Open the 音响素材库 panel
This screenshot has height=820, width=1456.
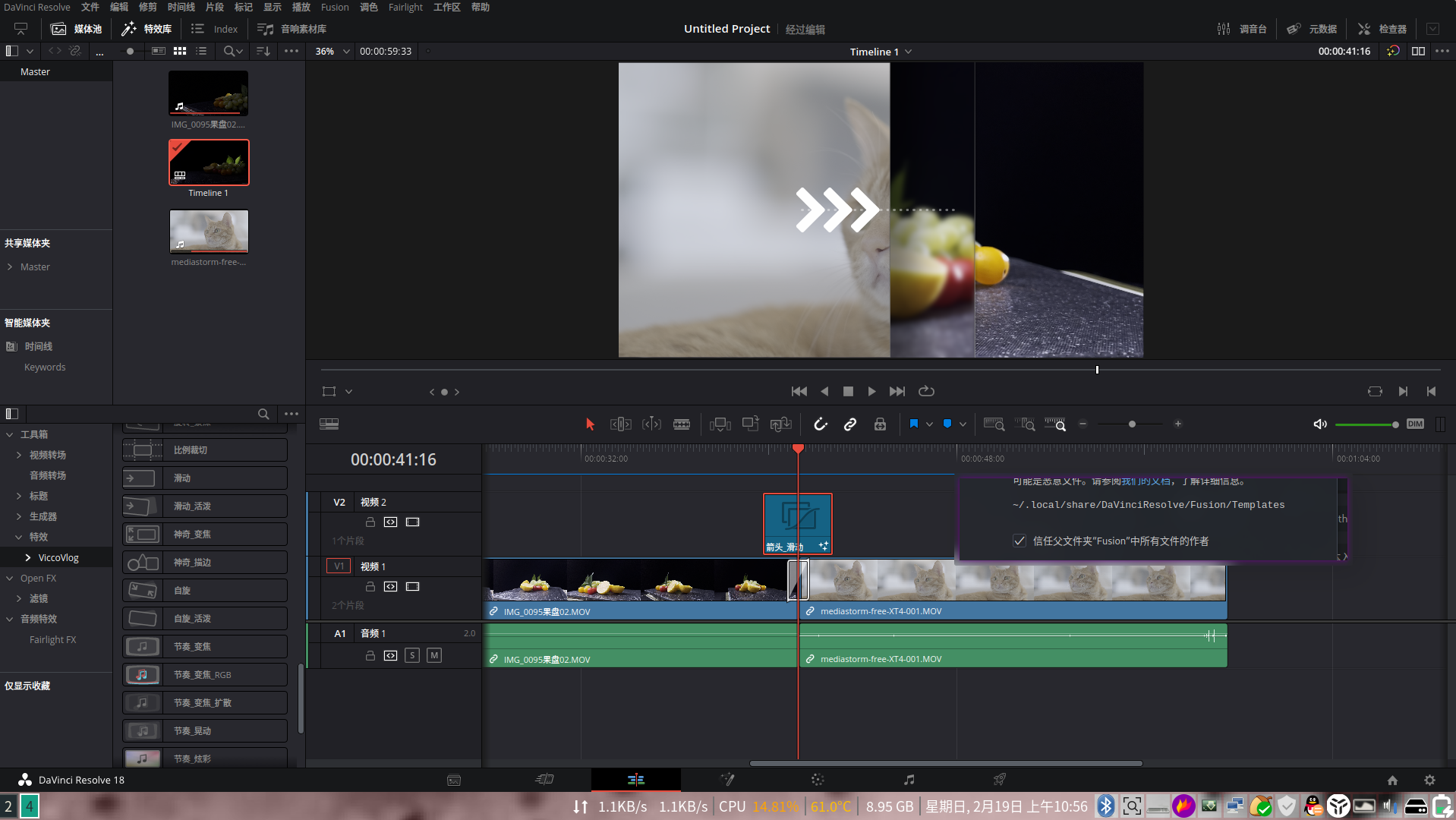click(292, 29)
